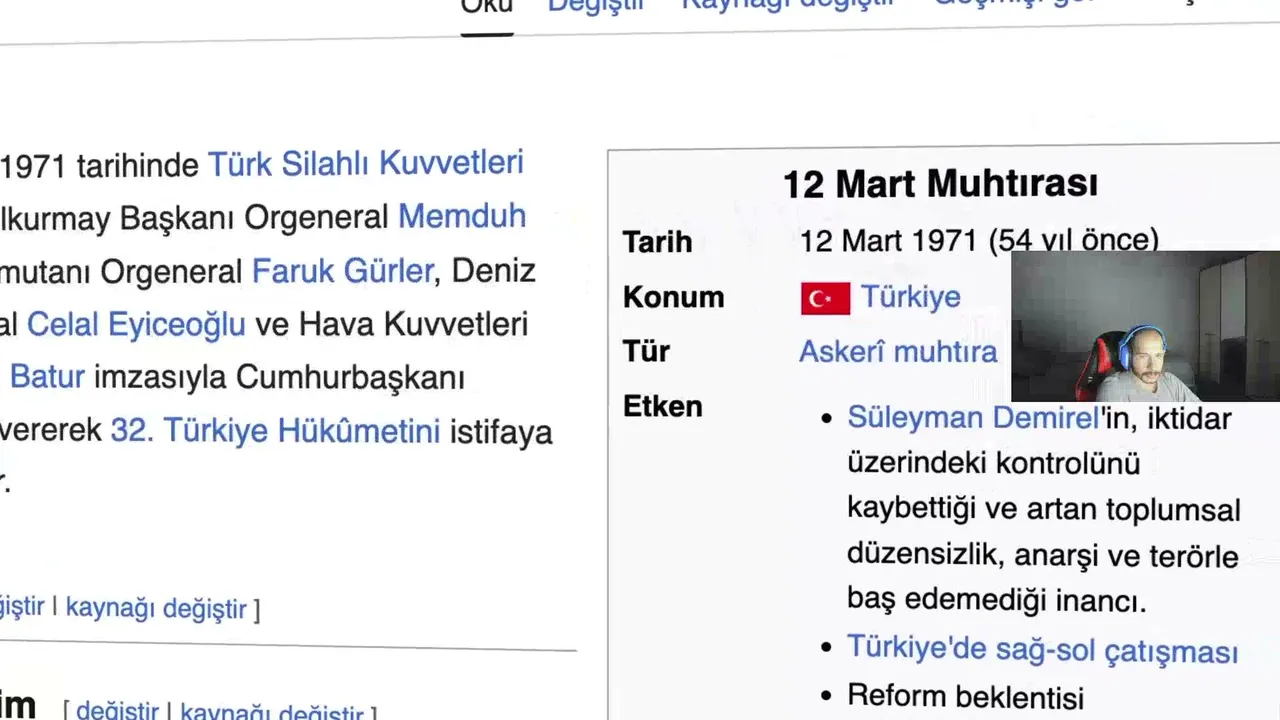Screen dimensions: 1280x720
Task: Open the Türkiye'de sağ-sol çatışması link
Action: point(1042,650)
